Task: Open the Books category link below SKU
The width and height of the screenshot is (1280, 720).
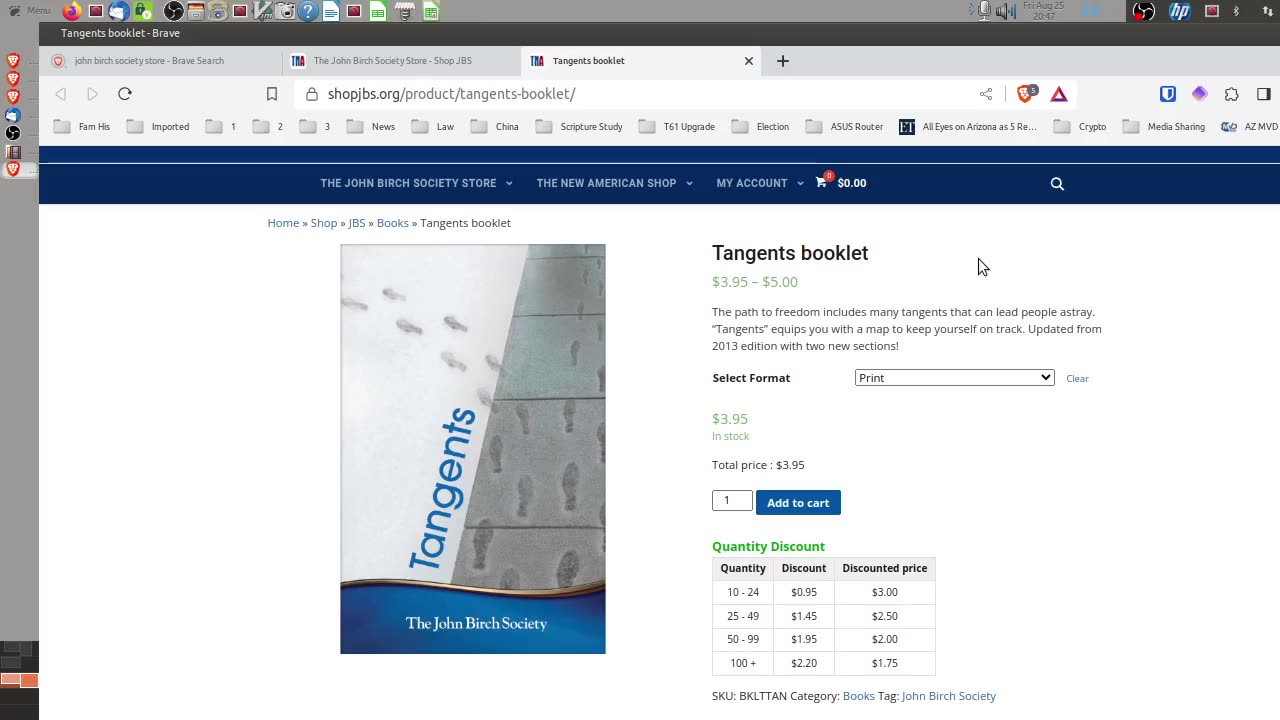Action: 858,696
